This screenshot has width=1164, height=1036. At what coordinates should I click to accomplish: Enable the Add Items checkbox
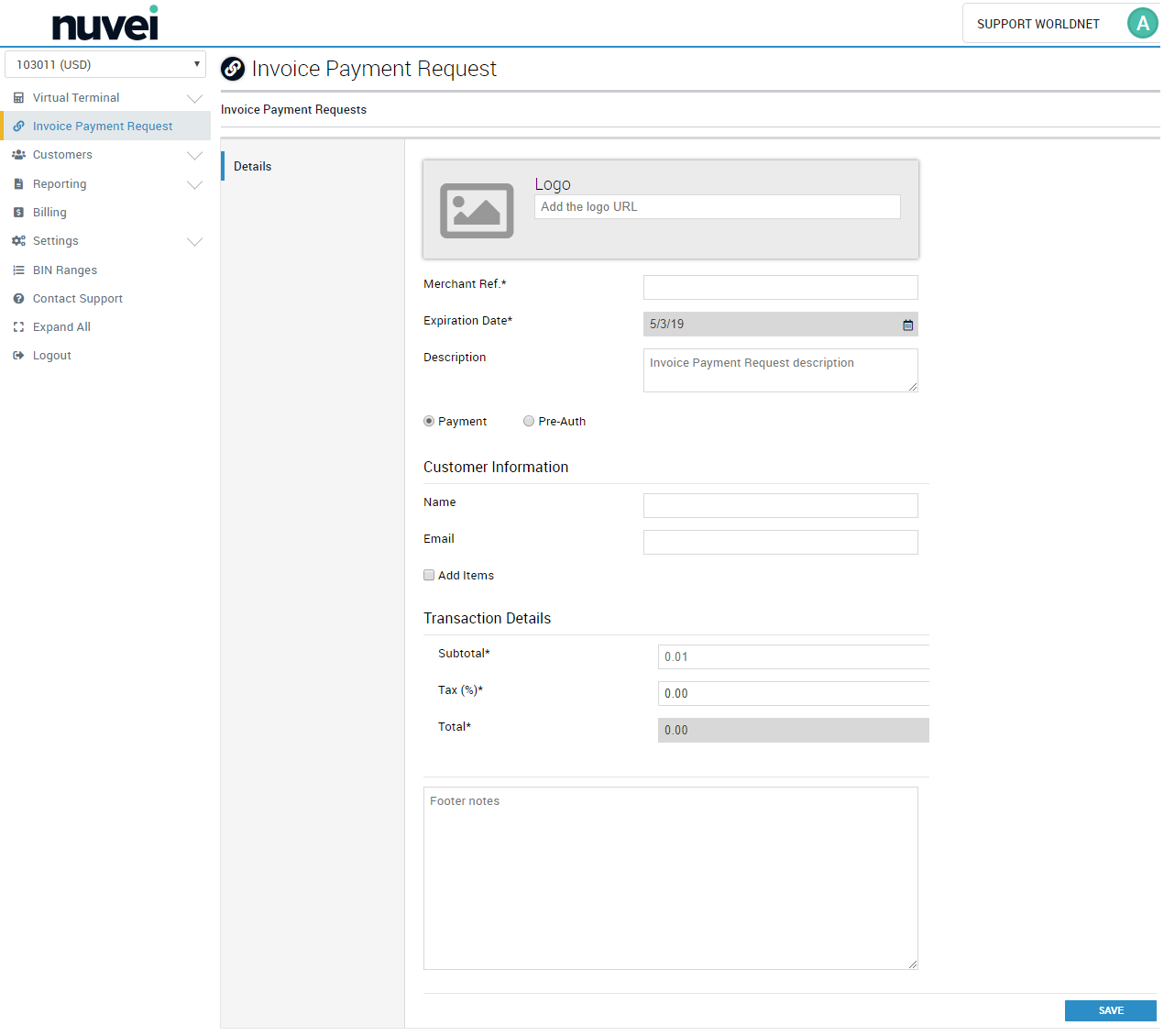tap(429, 576)
